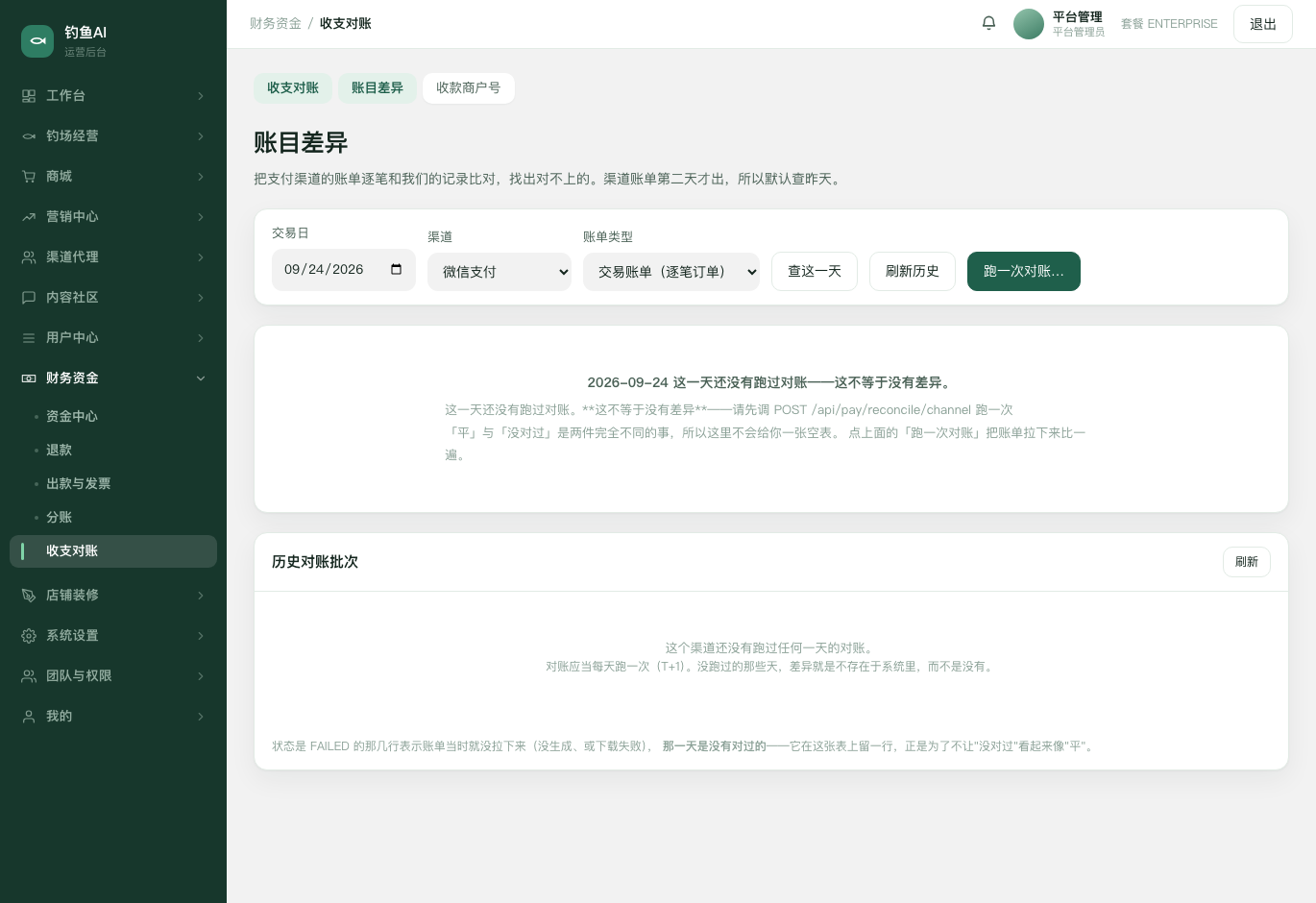Click the 商城 shopping cart icon

[x=29, y=177]
